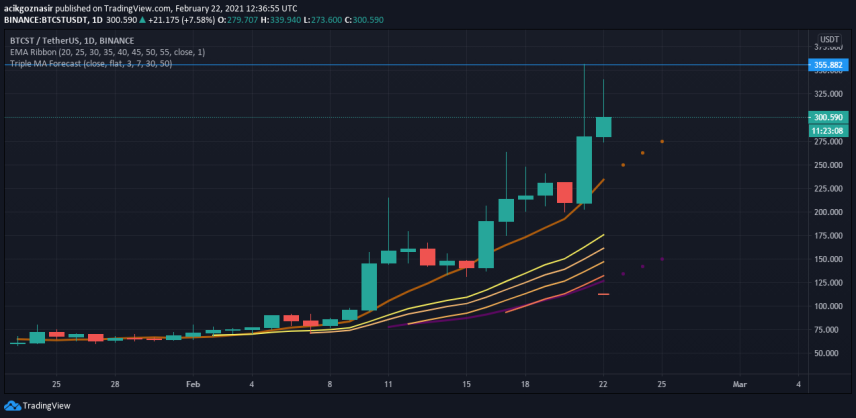Click the 18 date label on time axis

[x=525, y=384]
